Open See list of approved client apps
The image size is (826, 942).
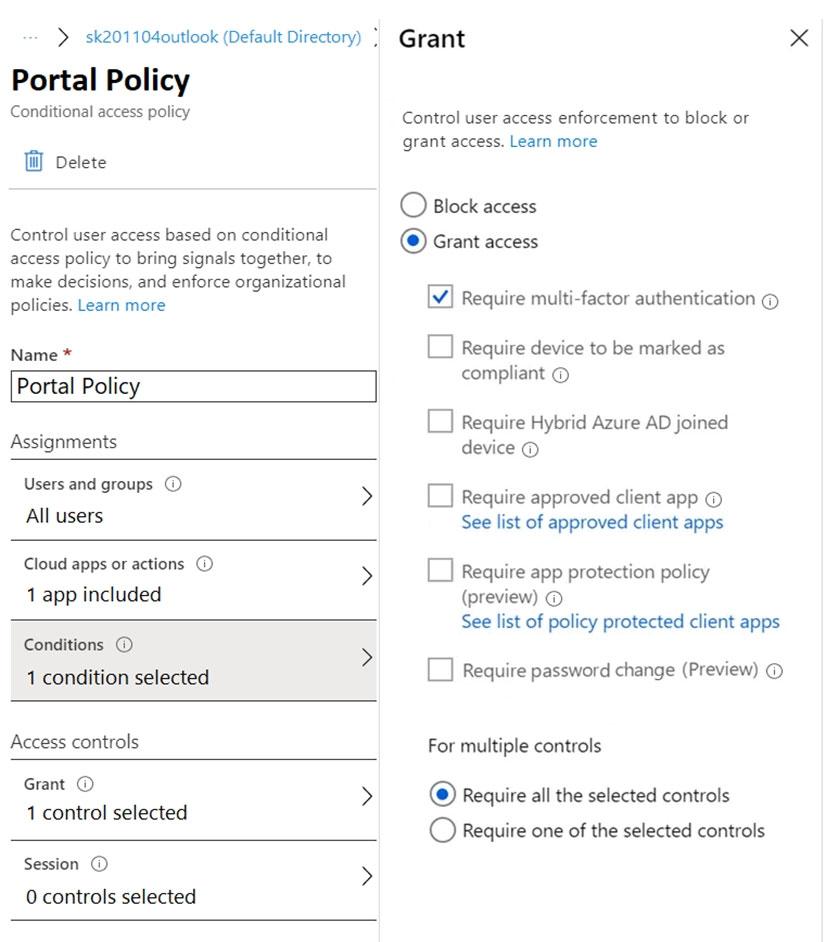coord(591,522)
